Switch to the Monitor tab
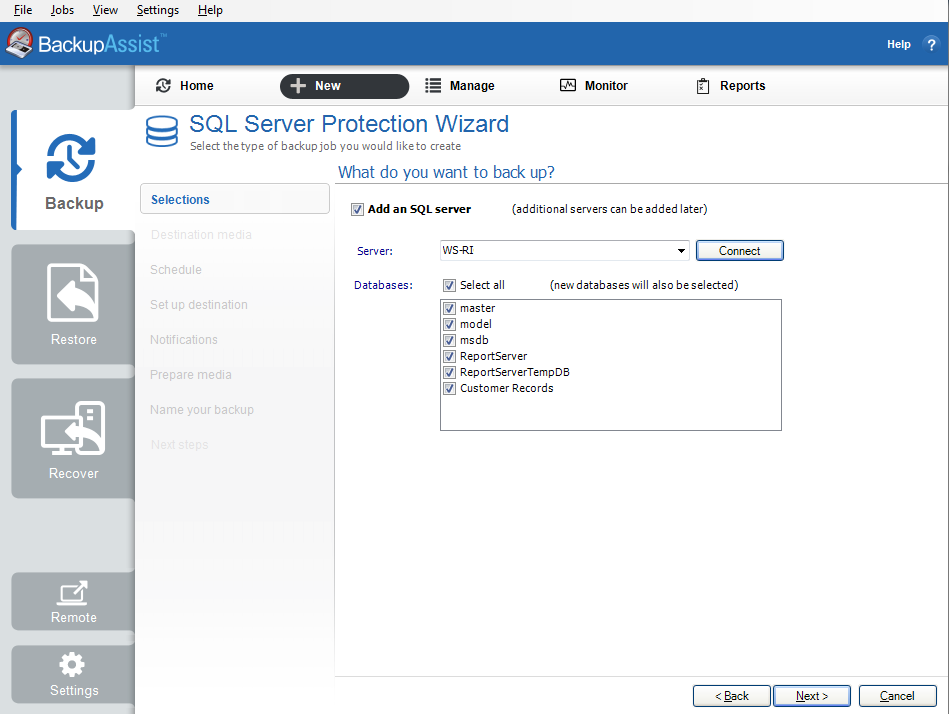This screenshot has height=714, width=949. [594, 86]
